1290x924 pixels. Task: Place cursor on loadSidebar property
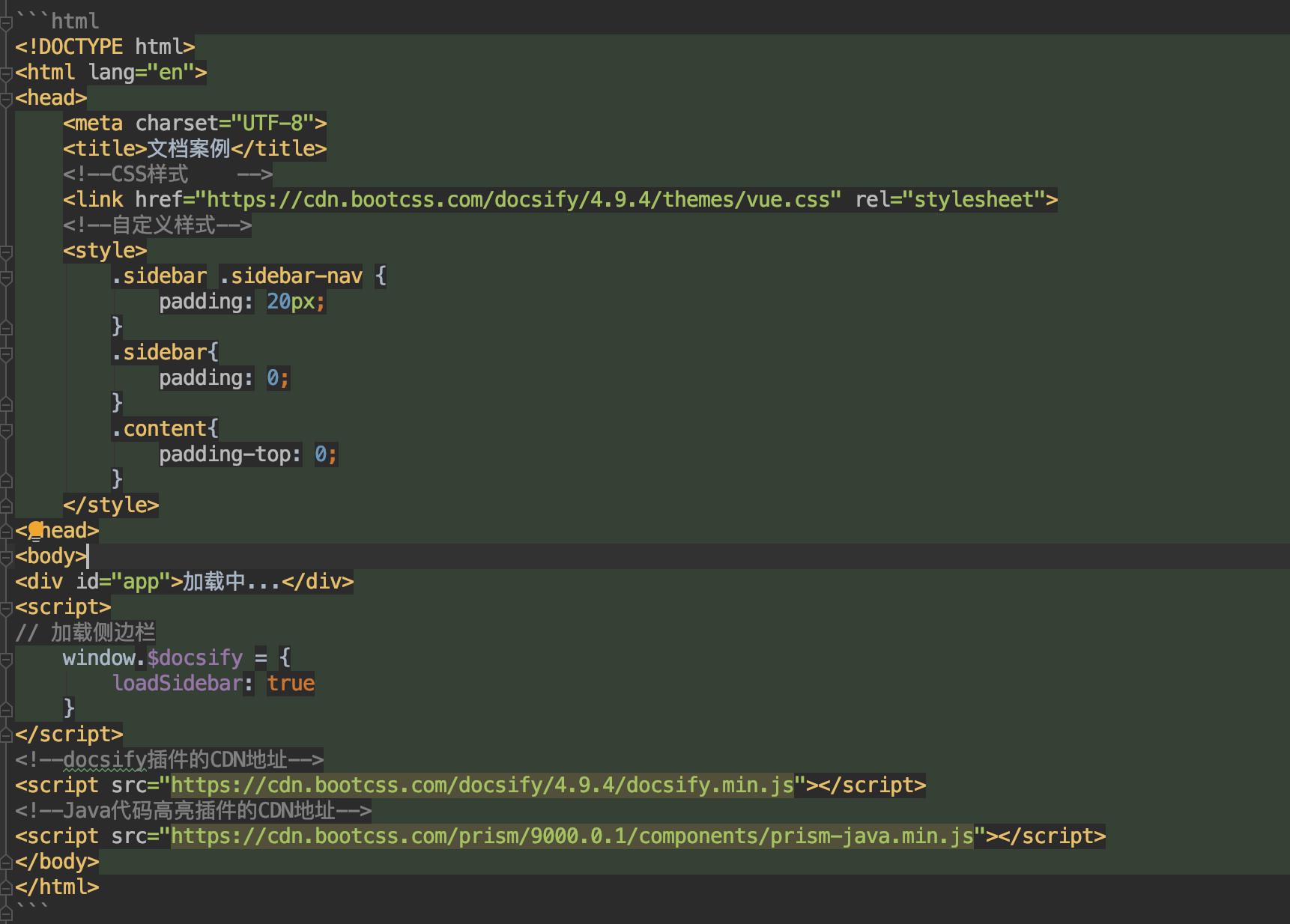(177, 684)
